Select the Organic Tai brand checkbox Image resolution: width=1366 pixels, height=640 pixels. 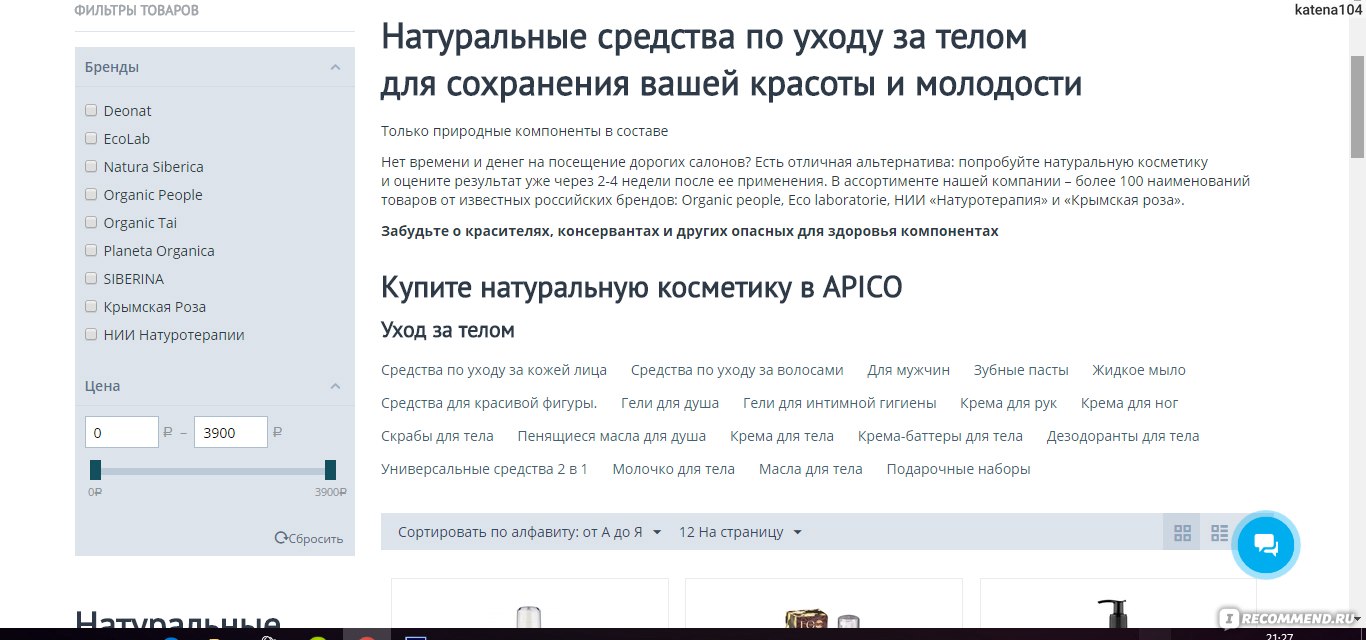[91, 222]
